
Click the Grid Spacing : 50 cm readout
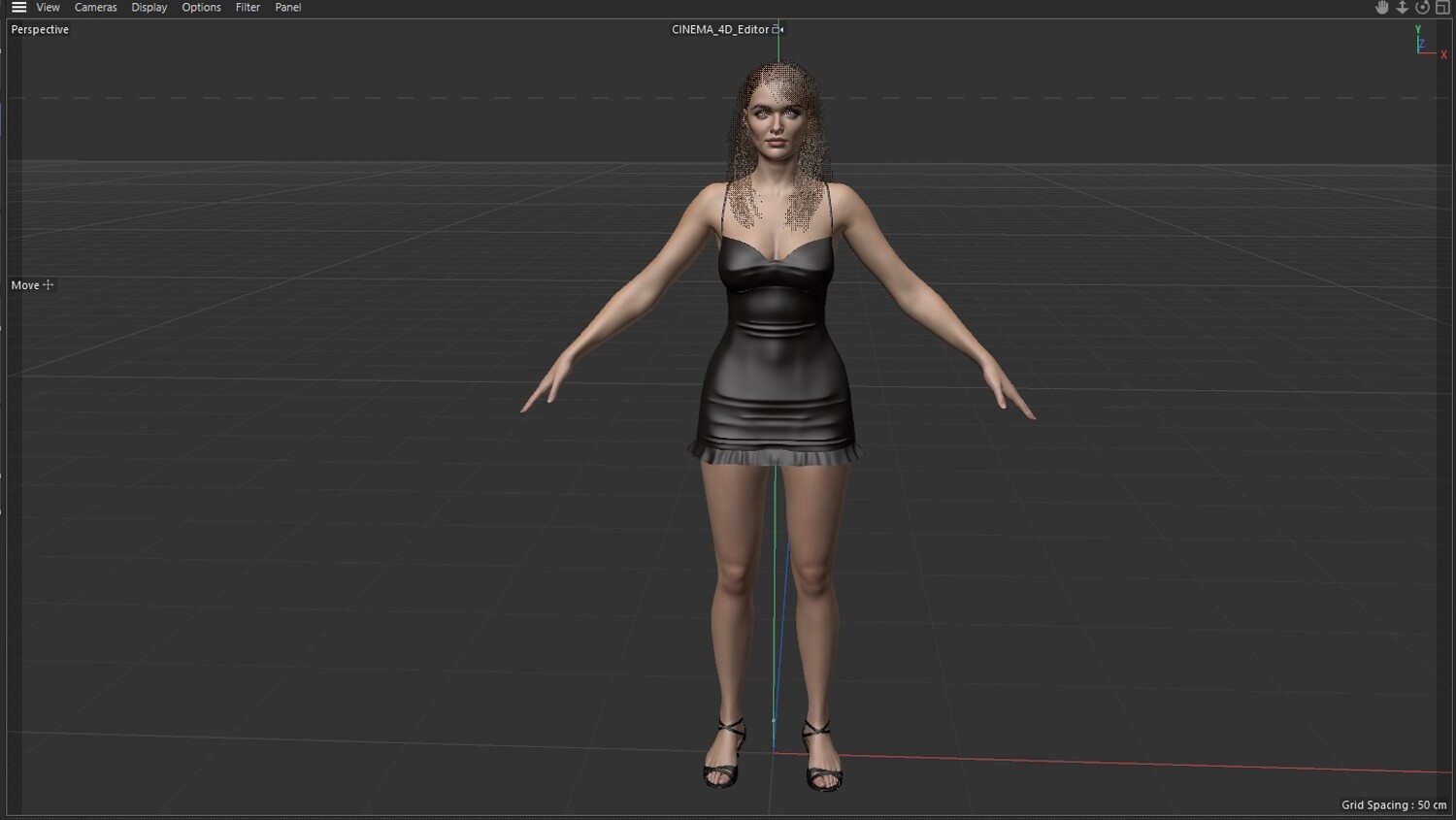[1394, 804]
